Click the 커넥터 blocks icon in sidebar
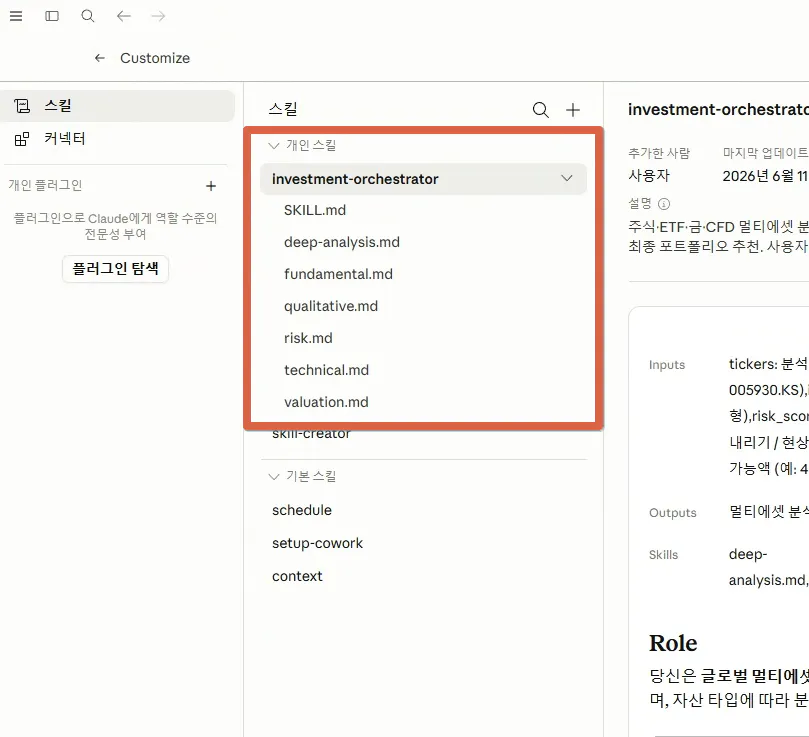This screenshot has height=737, width=809. coord(22,139)
